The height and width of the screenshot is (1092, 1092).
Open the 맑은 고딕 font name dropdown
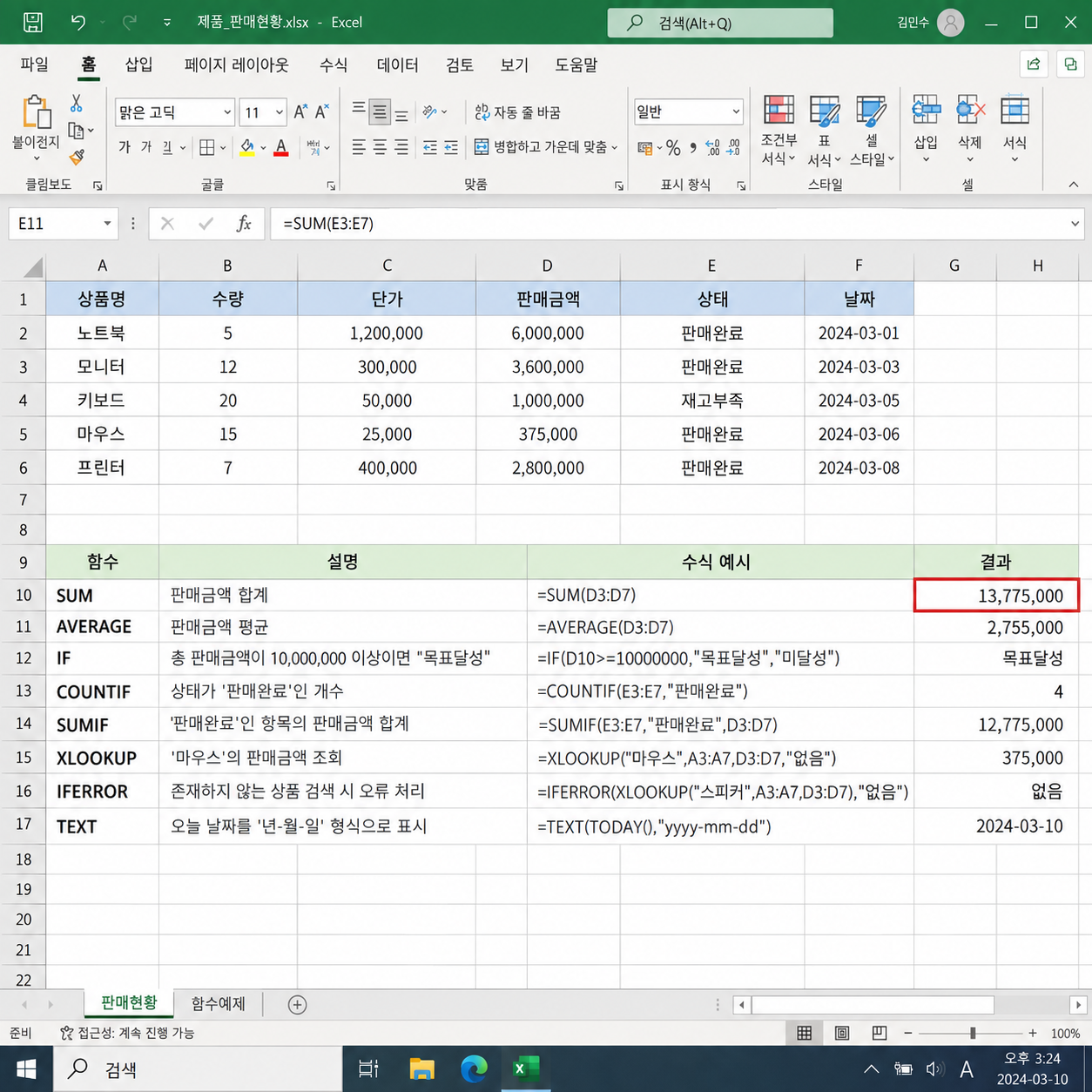point(227,112)
